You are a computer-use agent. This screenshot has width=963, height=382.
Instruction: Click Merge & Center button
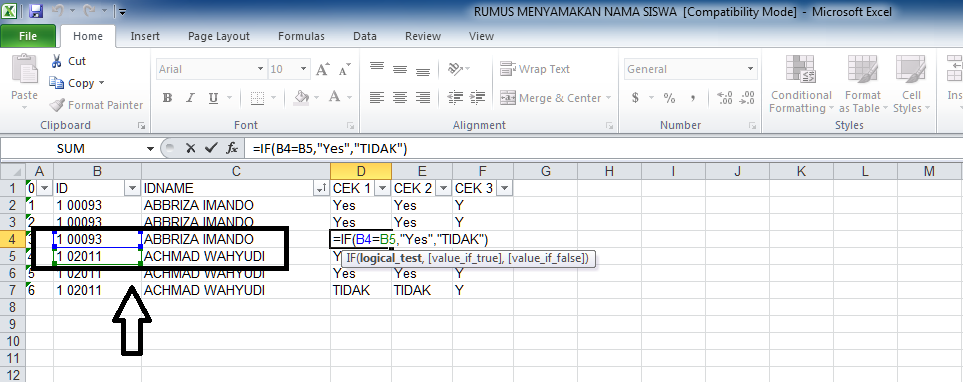(x=550, y=98)
